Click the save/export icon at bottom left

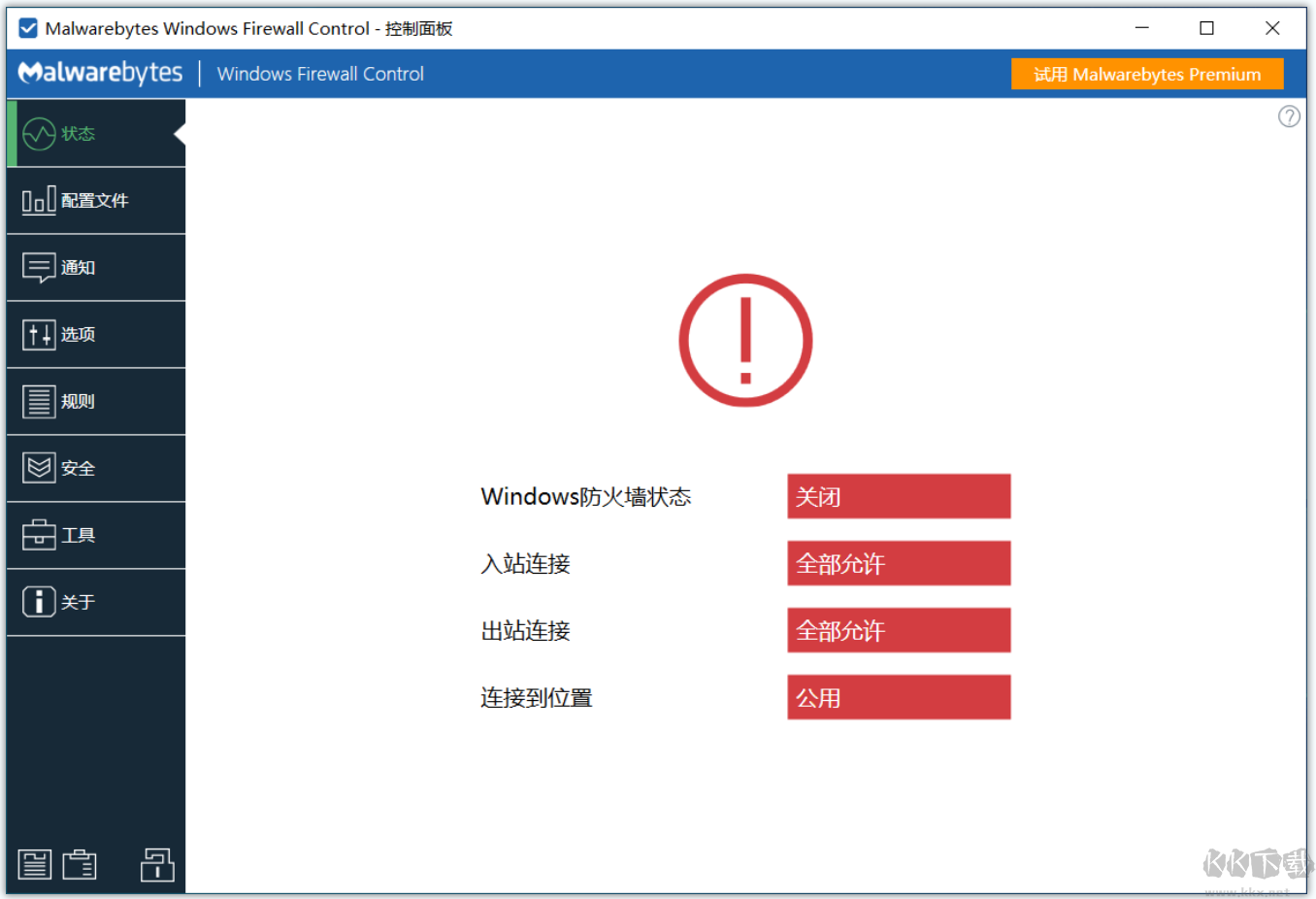coord(35,863)
